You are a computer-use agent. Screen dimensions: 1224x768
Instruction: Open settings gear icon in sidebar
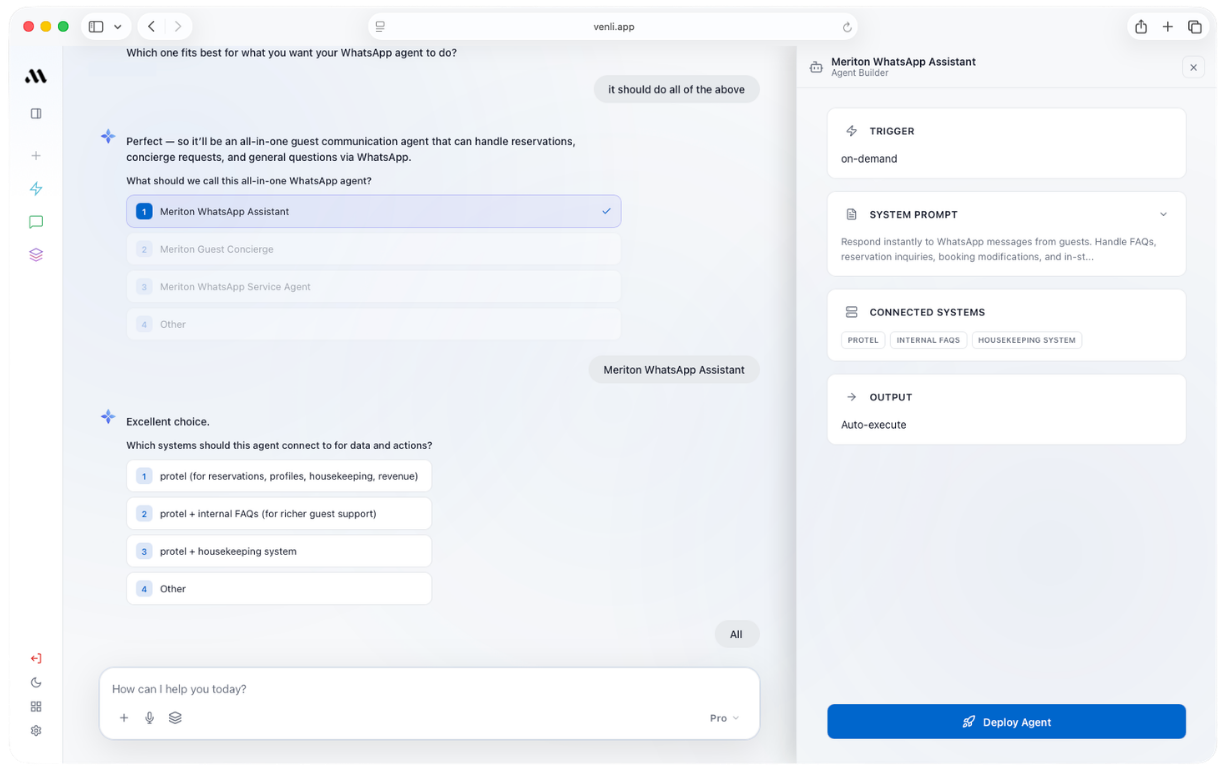36,731
